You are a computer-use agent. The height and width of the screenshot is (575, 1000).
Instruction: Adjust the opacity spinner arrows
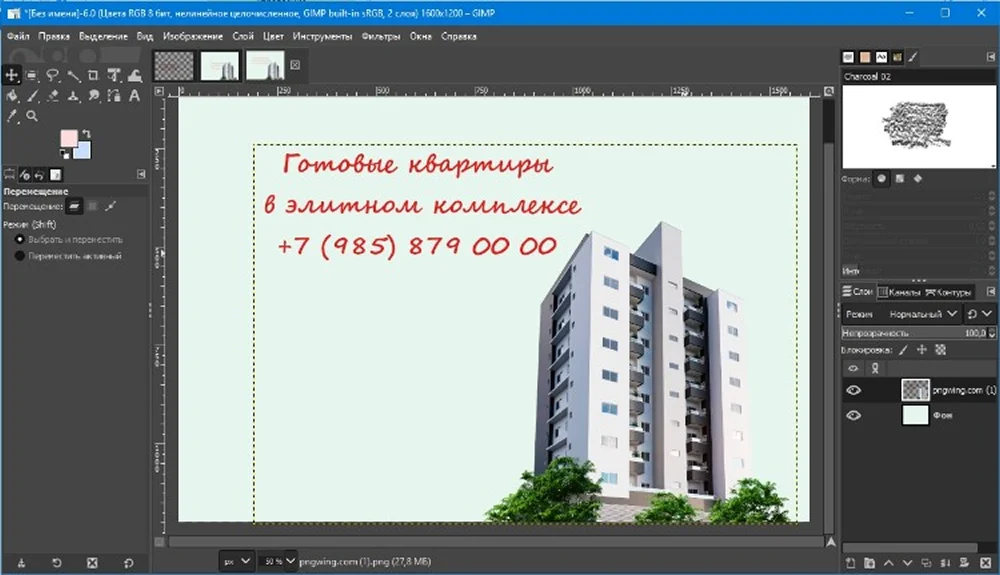point(991,333)
